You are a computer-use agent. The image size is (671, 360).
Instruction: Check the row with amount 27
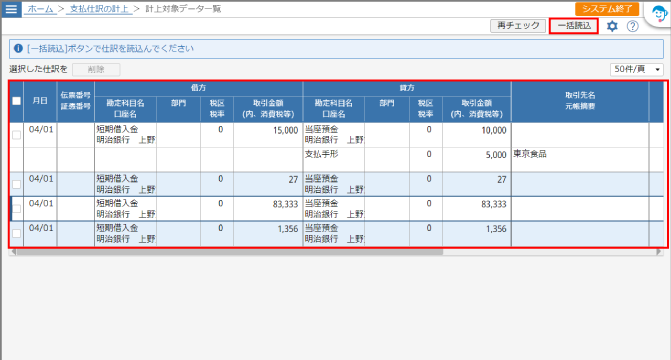(x=16, y=184)
